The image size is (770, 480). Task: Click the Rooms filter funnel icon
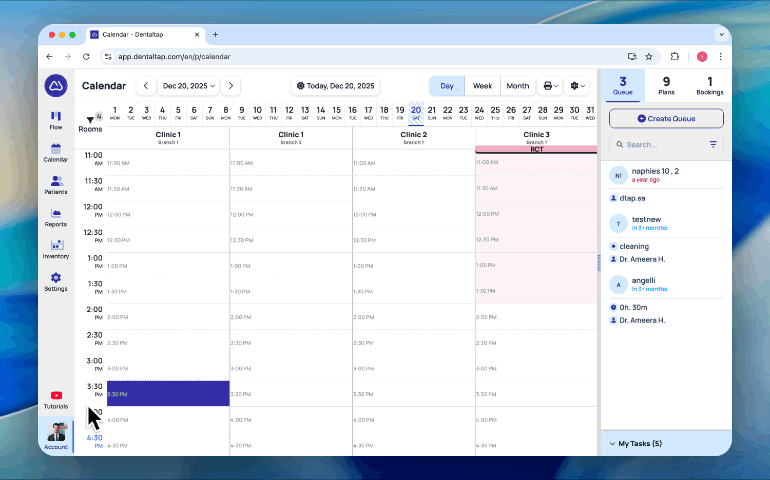click(89, 119)
